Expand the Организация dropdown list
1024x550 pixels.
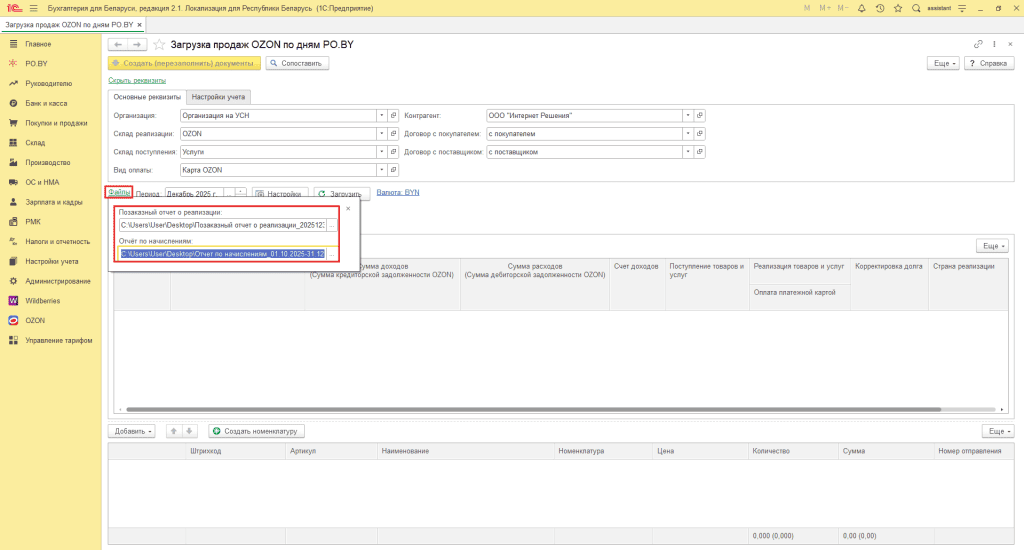[x=381, y=116]
